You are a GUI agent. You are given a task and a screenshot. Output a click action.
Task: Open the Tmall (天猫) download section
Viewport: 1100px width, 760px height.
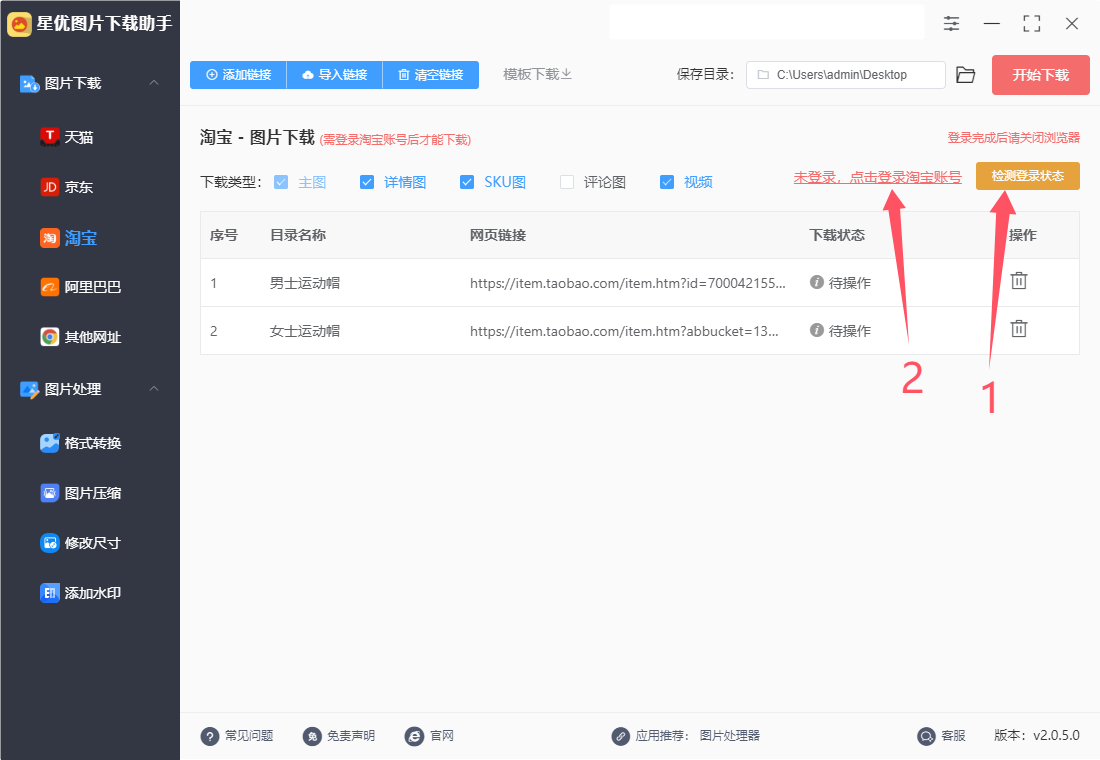pyautogui.click(x=67, y=137)
